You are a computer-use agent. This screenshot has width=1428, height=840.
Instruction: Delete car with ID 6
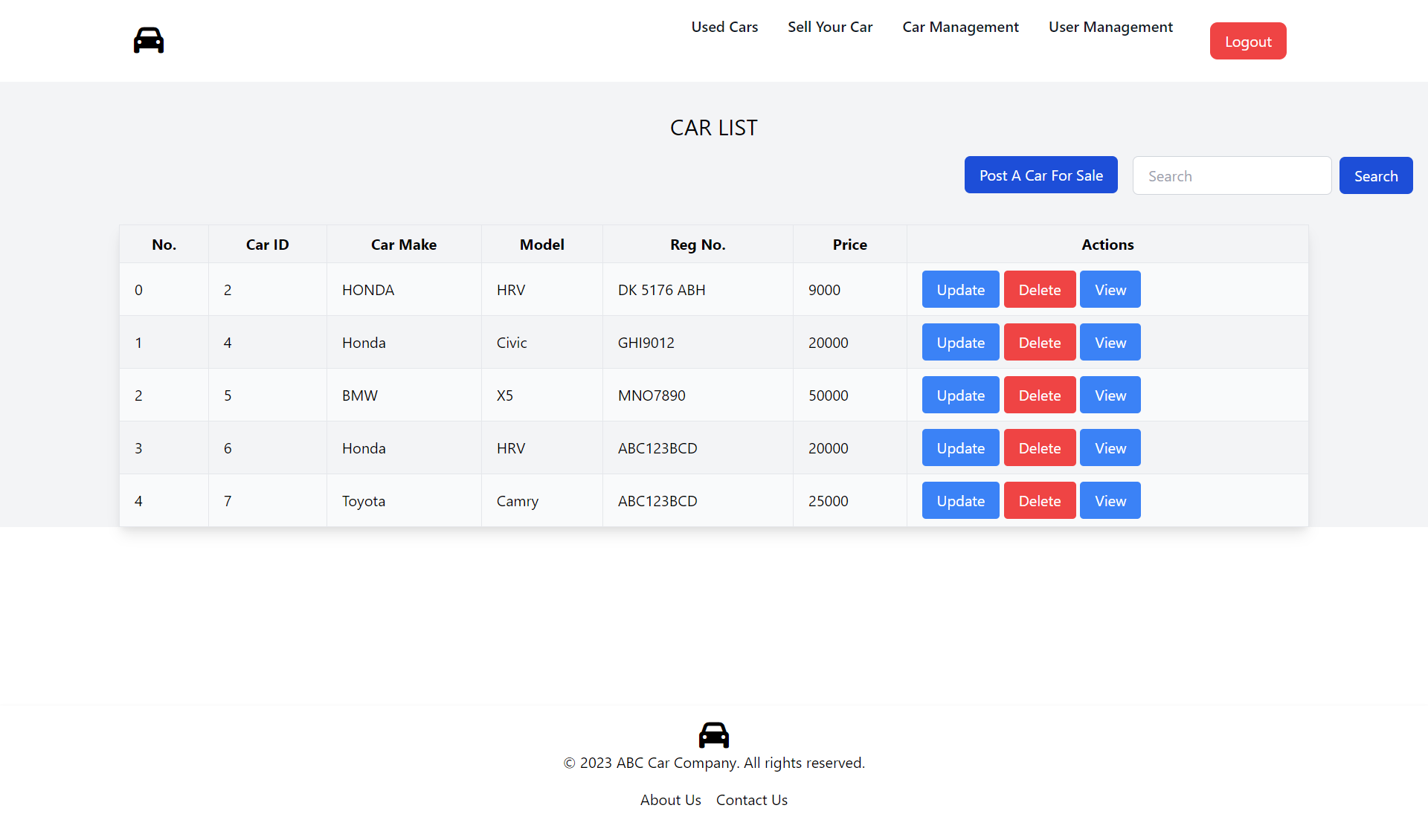click(x=1039, y=448)
